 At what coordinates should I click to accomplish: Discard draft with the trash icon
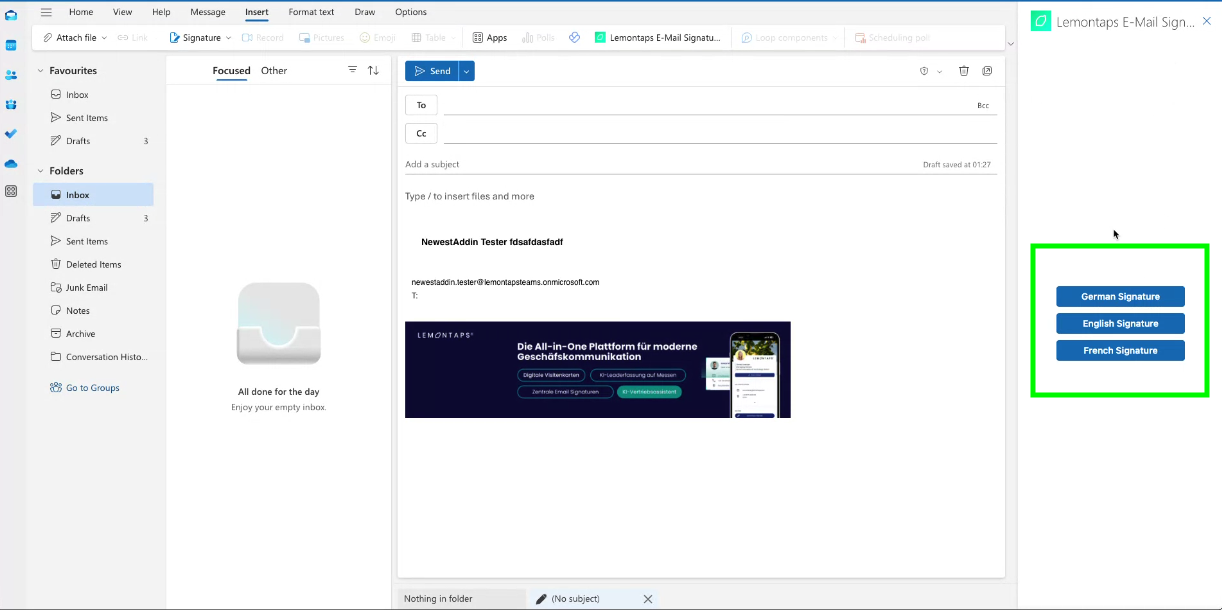tap(964, 71)
